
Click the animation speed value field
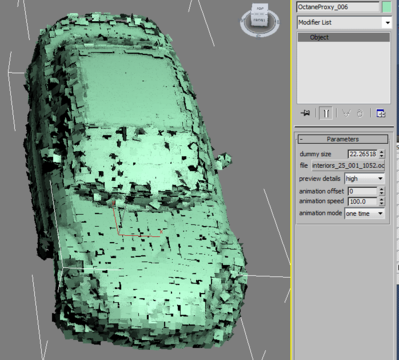pyautogui.click(x=362, y=202)
